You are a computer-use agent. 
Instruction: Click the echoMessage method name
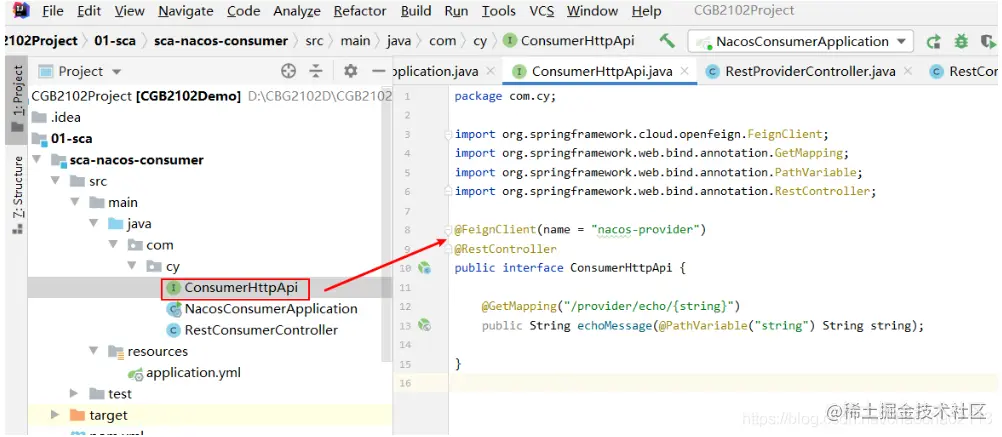(x=613, y=325)
